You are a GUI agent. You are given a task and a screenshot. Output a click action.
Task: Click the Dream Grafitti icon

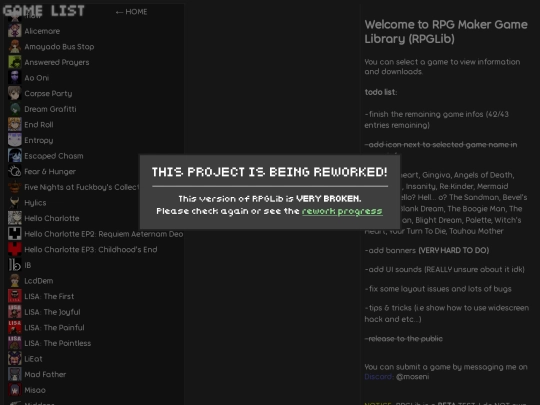[14, 109]
